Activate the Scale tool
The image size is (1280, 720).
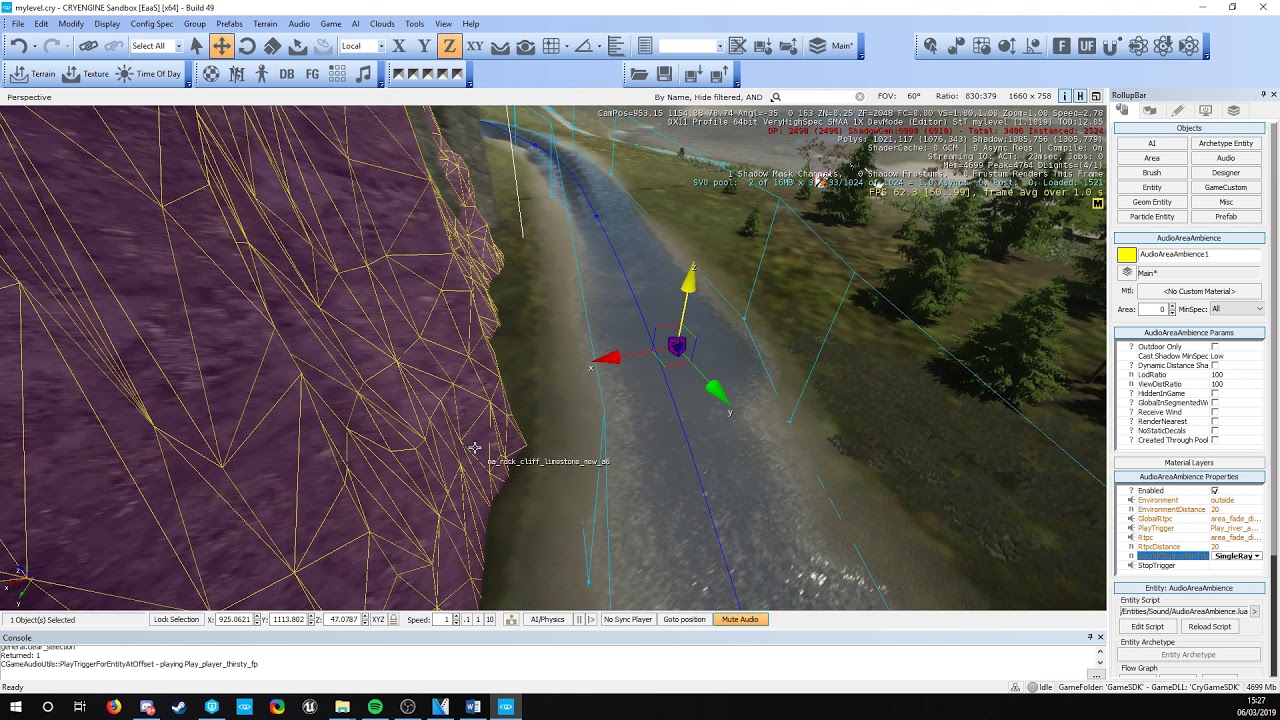272,45
